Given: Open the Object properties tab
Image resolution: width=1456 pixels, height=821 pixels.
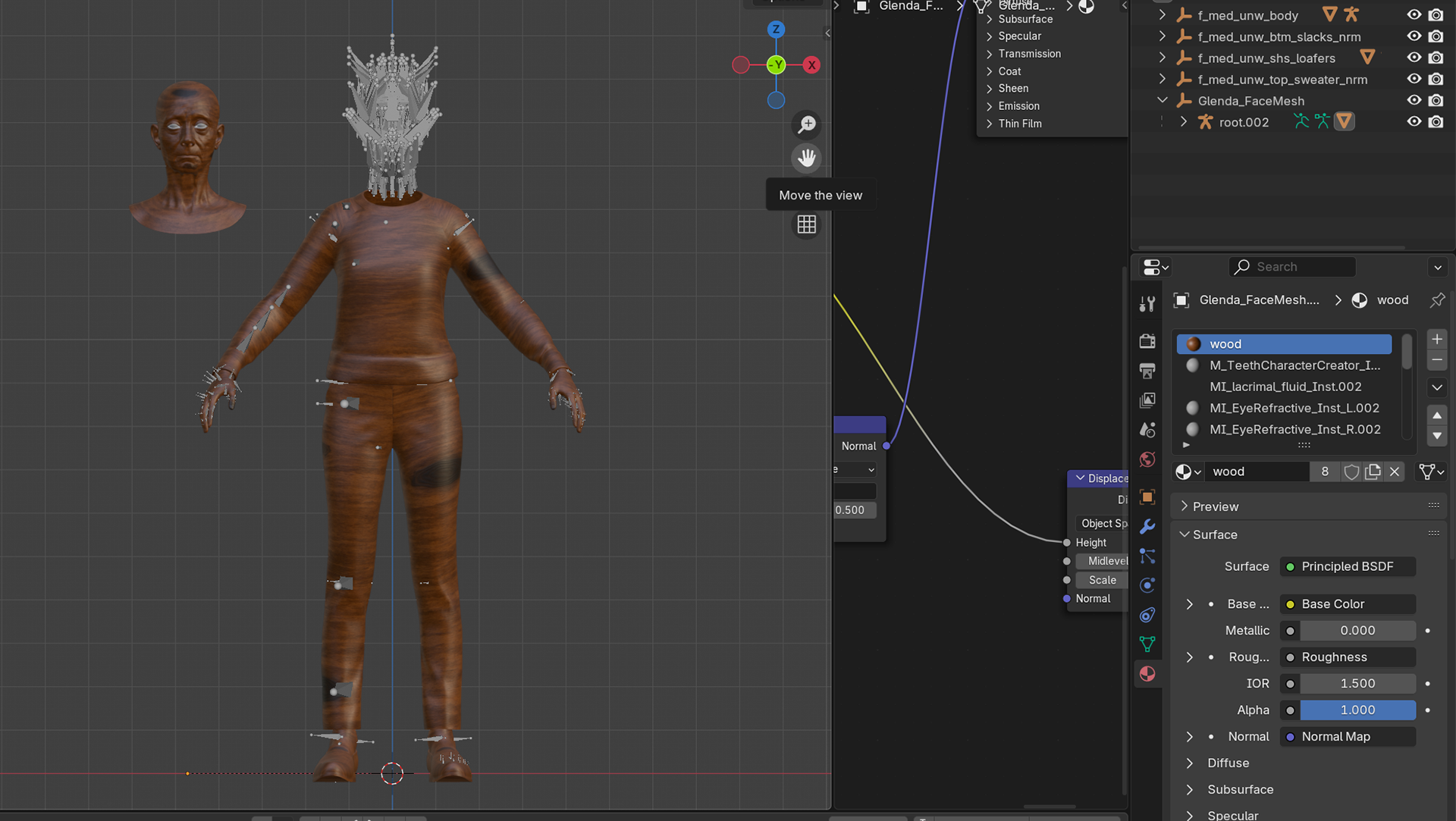Looking at the screenshot, I should pos(1147,497).
